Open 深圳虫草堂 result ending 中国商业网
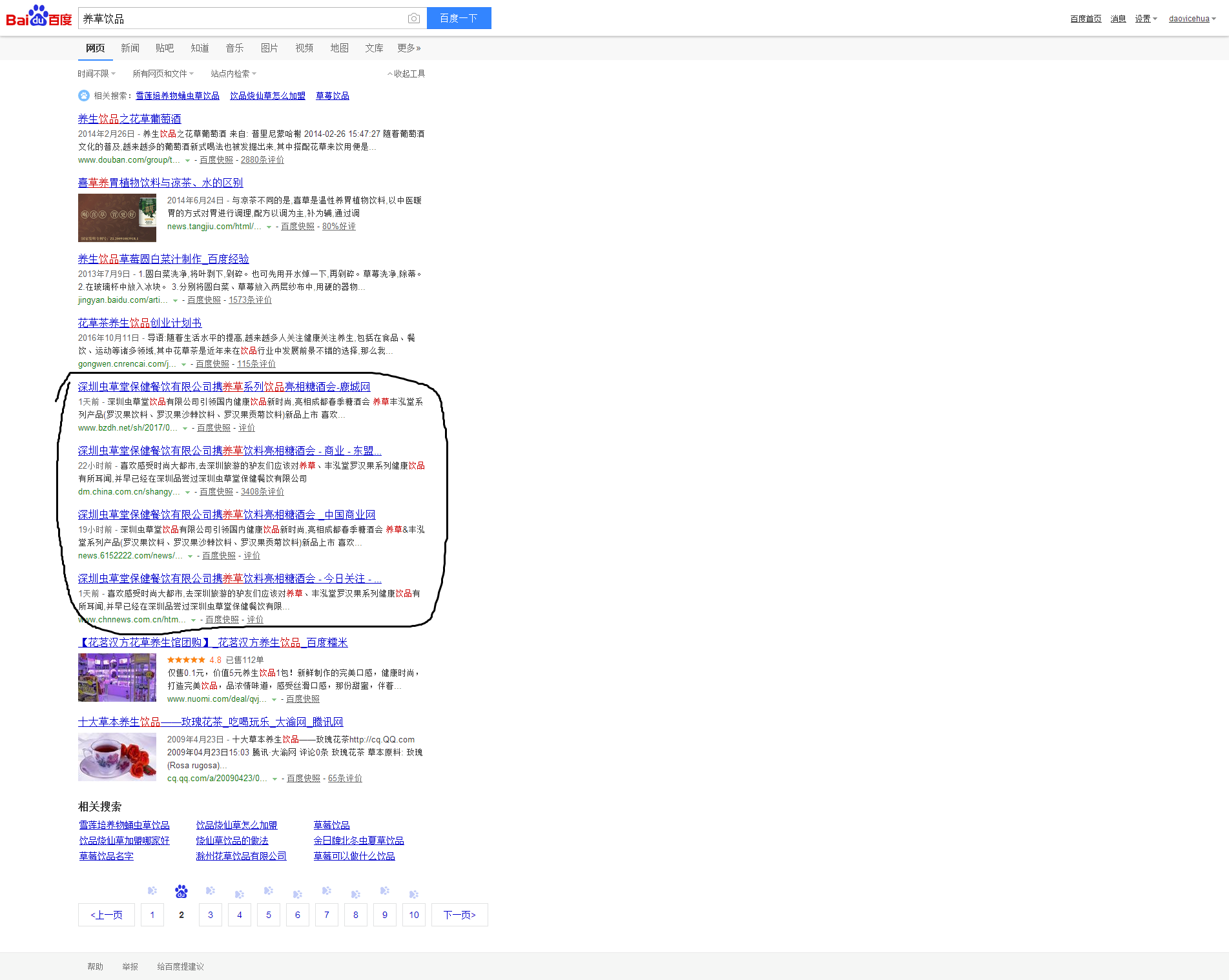The width and height of the screenshot is (1229, 980). point(227,515)
